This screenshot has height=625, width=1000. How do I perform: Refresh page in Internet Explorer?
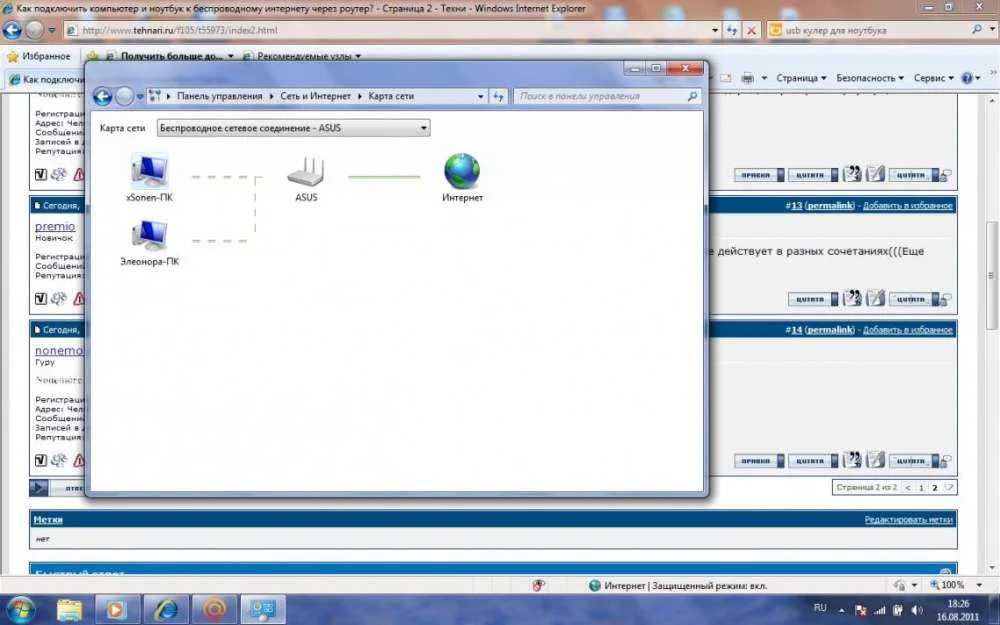732,30
